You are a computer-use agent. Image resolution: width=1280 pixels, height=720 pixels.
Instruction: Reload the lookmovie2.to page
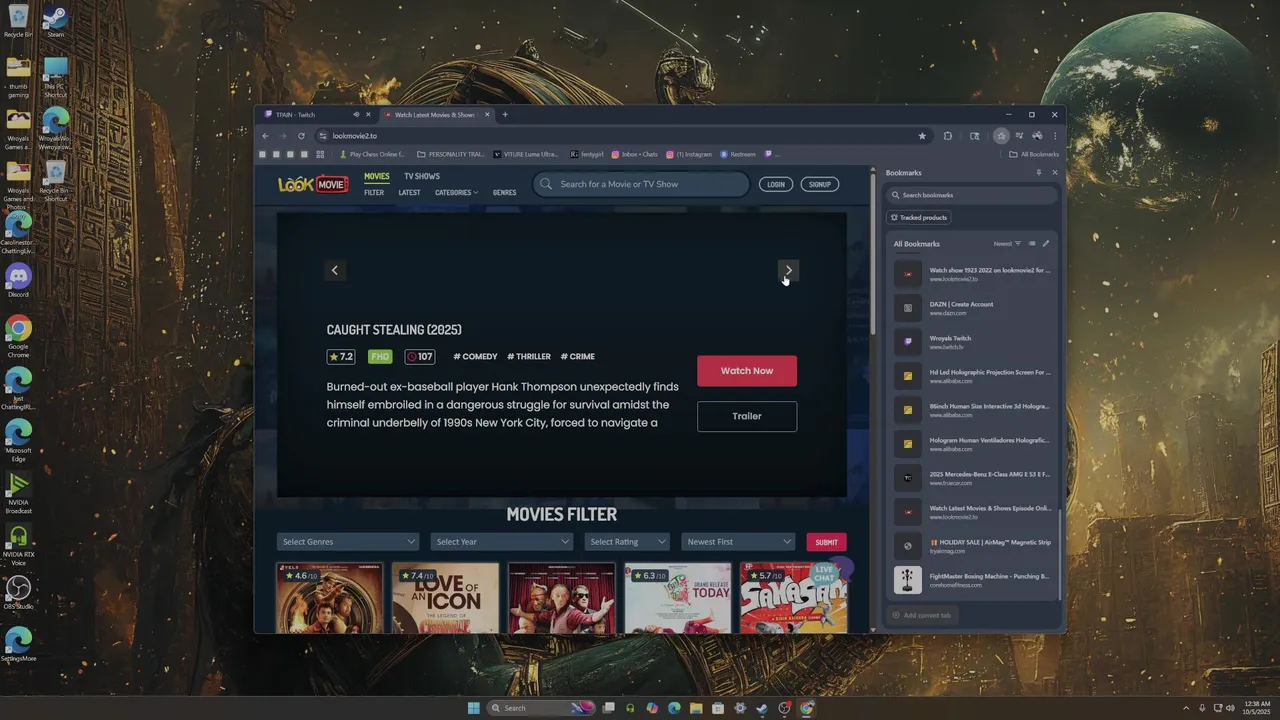tap(301, 136)
